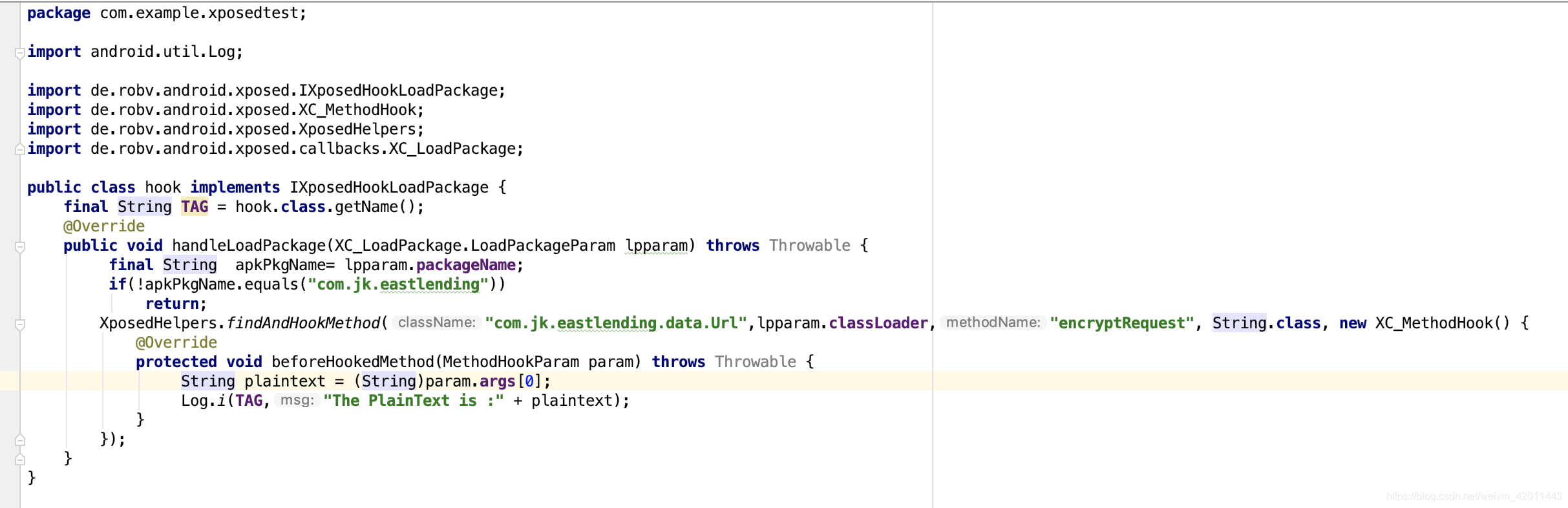This screenshot has height=508, width=1568.
Task: Click 'plaintext' variable in the highlighted line
Action: (x=285, y=381)
